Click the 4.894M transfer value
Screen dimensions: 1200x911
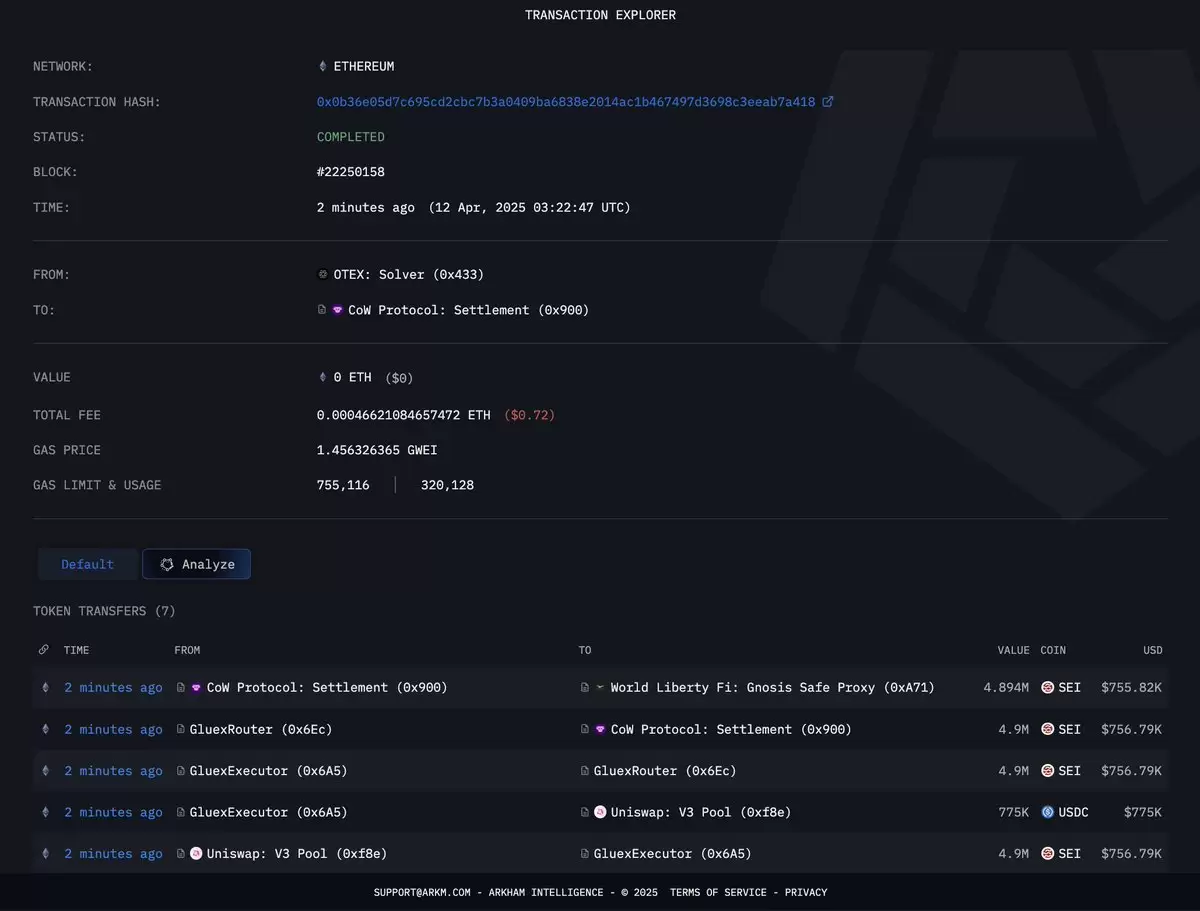click(1007, 688)
